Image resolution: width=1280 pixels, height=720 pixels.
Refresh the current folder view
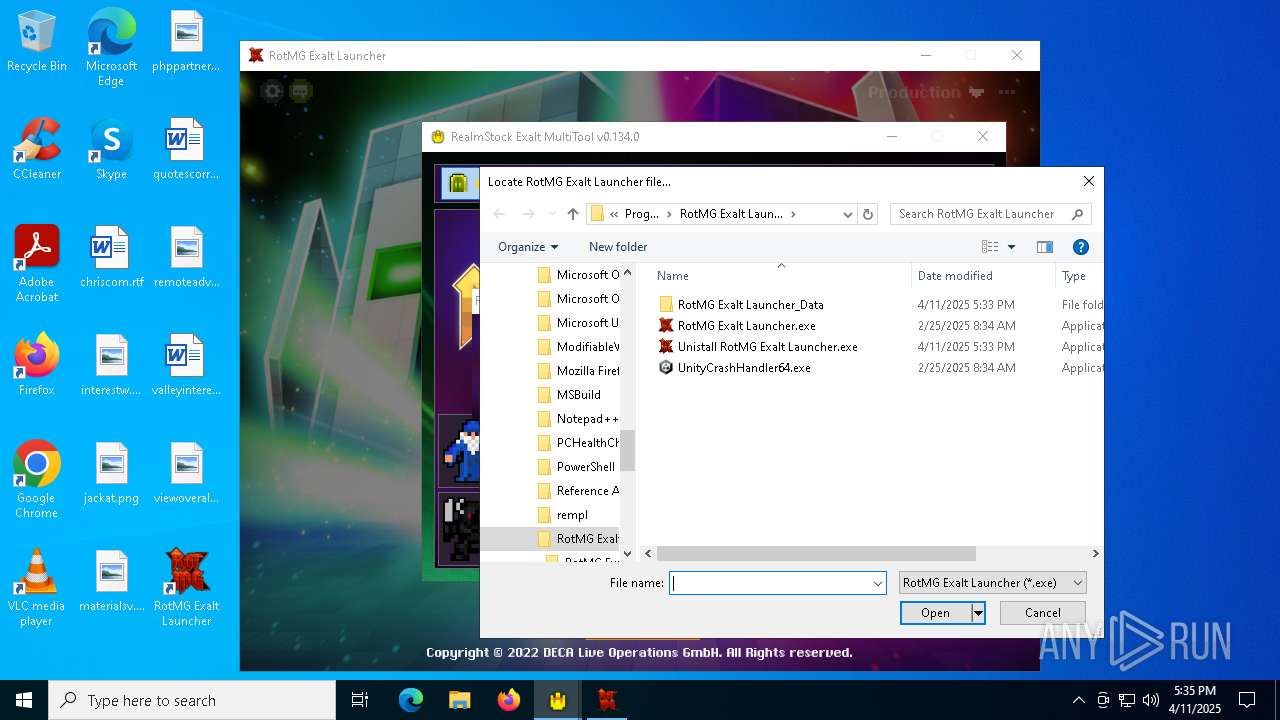pyautogui.click(x=868, y=214)
